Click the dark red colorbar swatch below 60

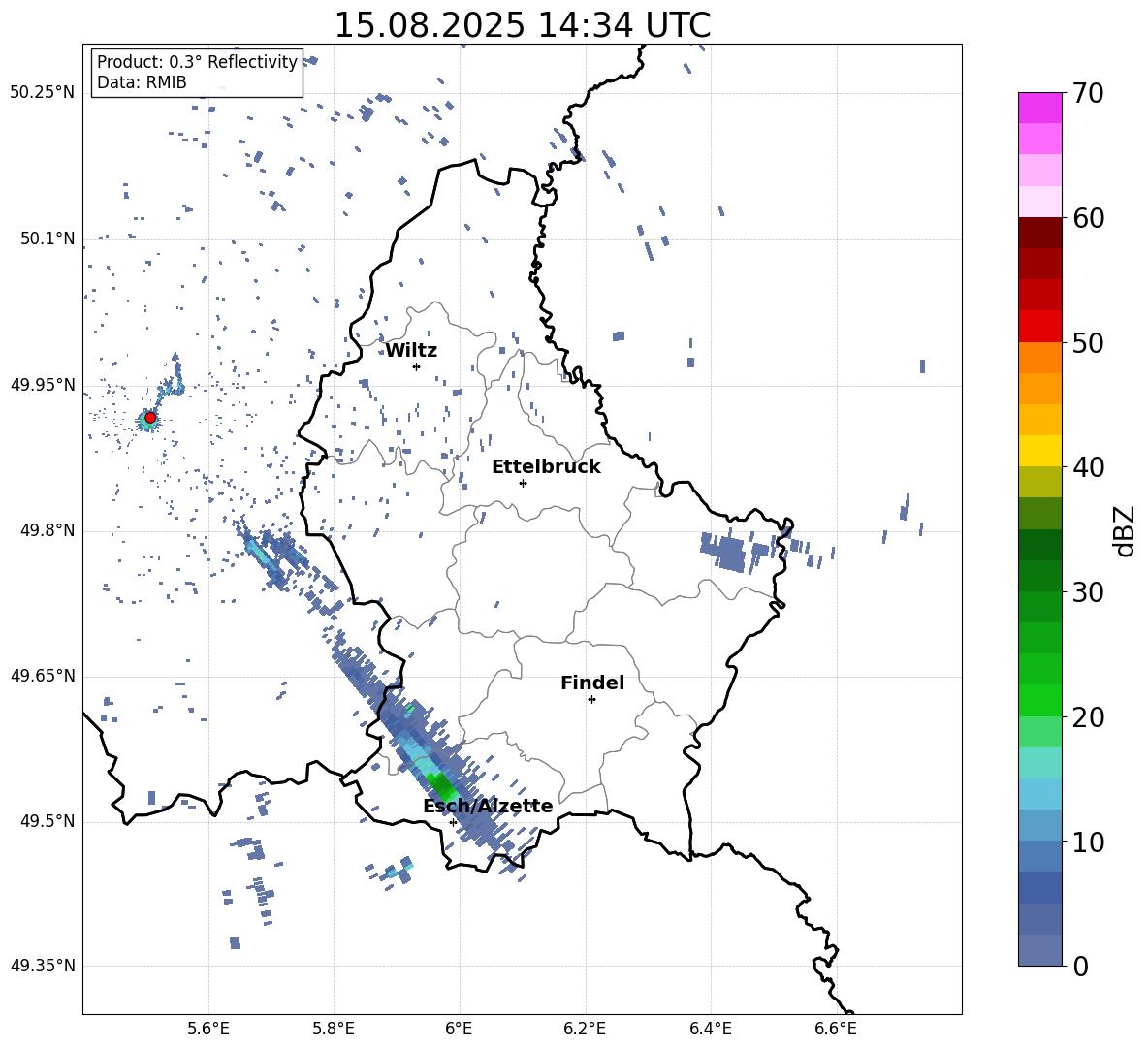(1040, 233)
